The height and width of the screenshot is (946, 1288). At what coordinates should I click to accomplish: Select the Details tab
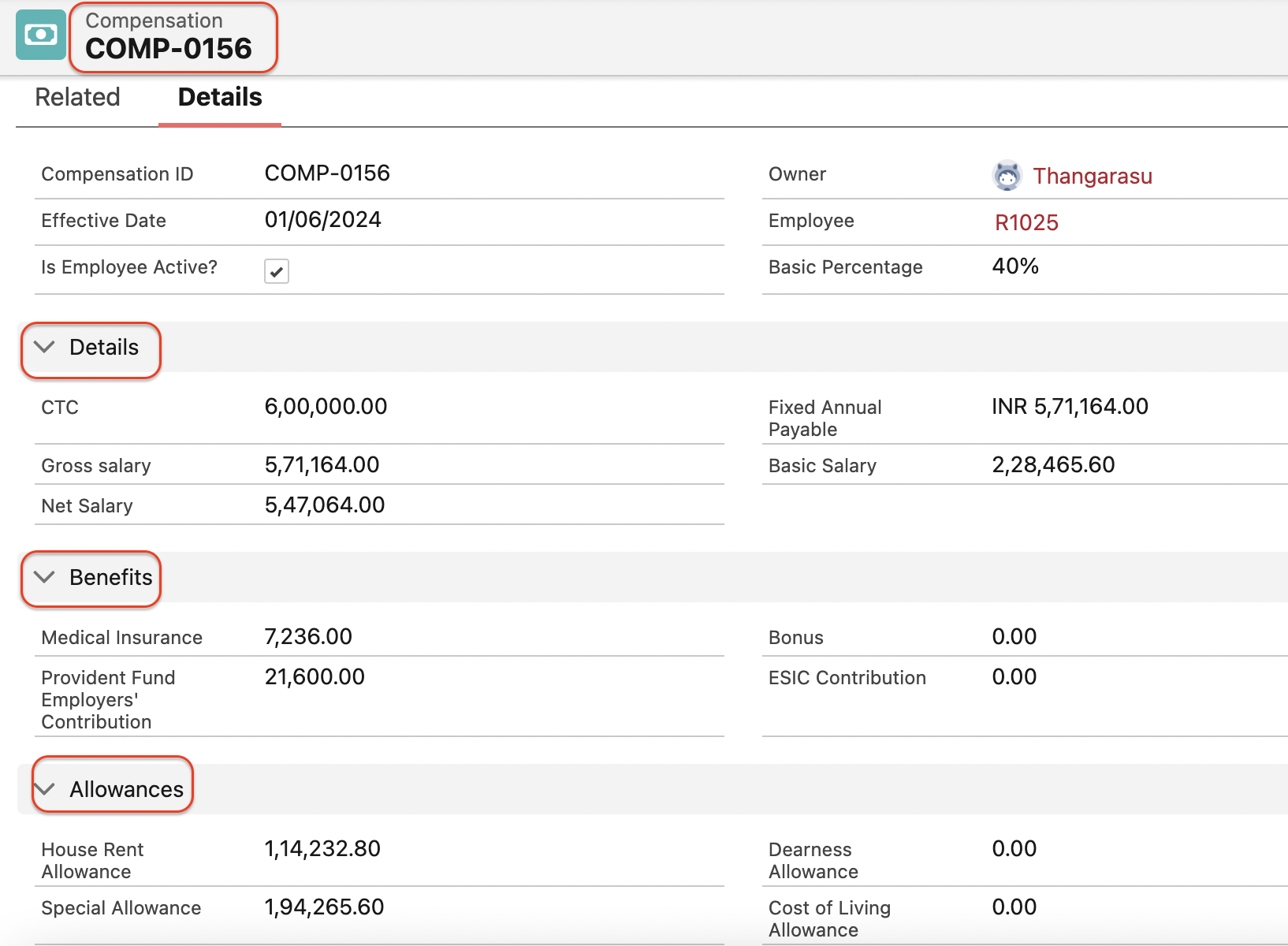coord(220,98)
